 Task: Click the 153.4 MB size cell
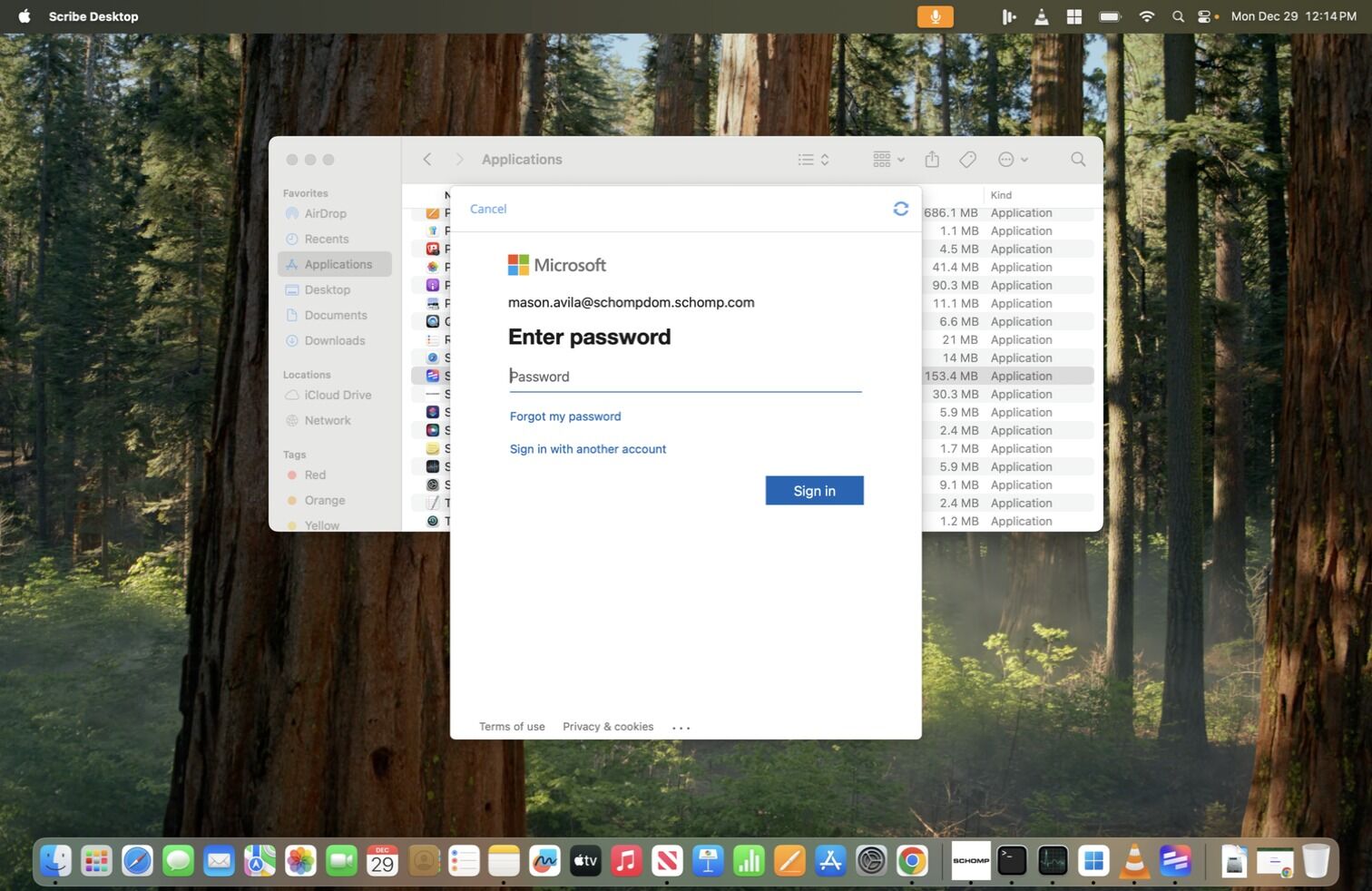951,377
